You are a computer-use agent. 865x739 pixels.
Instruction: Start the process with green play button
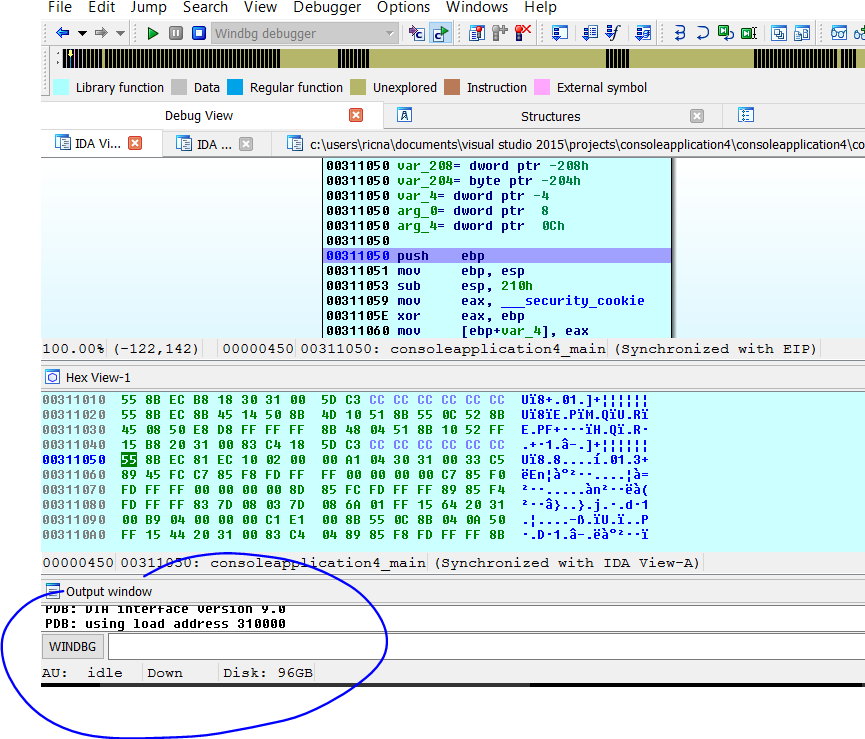(x=153, y=33)
